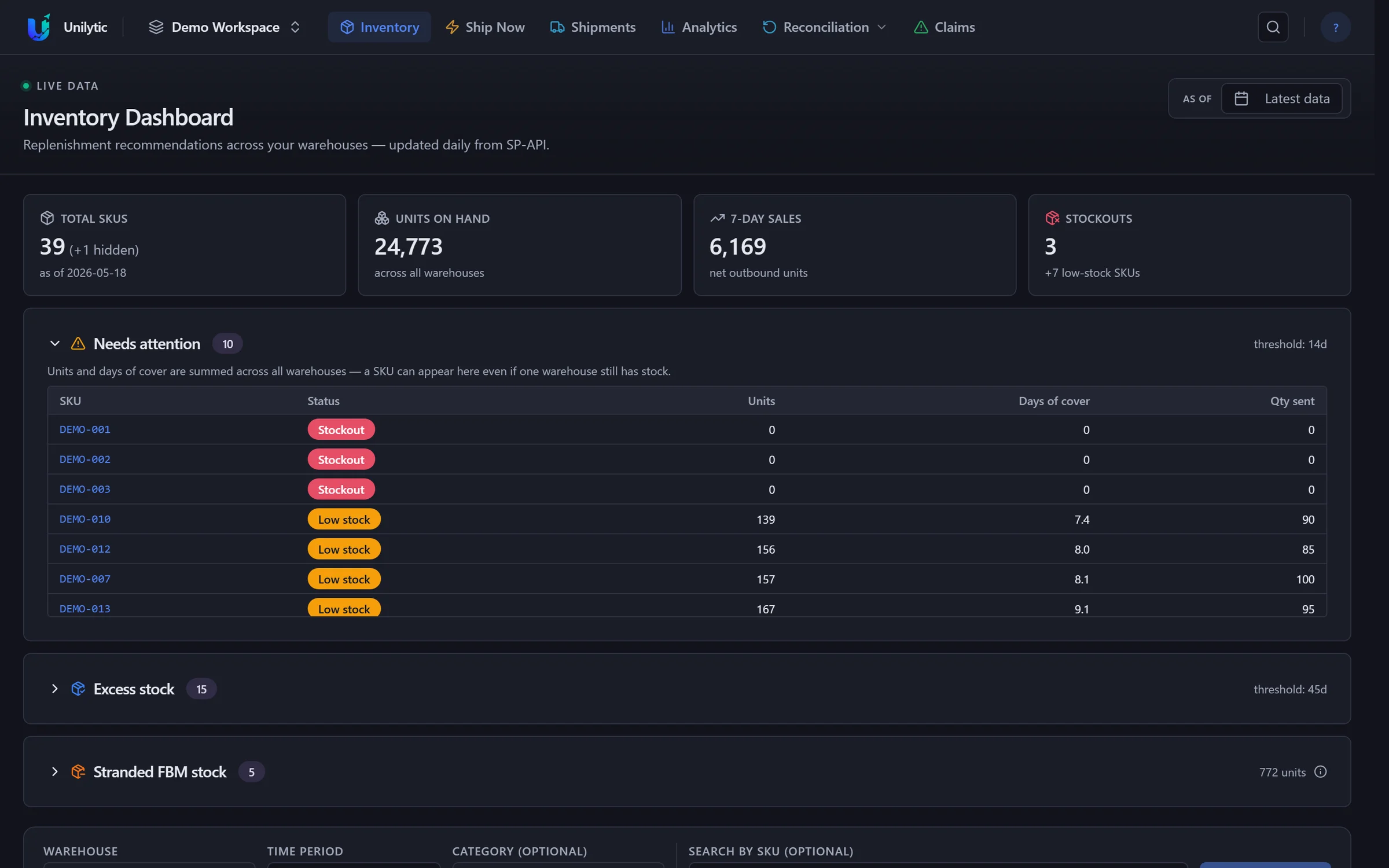
Task: Open the Inventory tab
Action: coord(379,27)
